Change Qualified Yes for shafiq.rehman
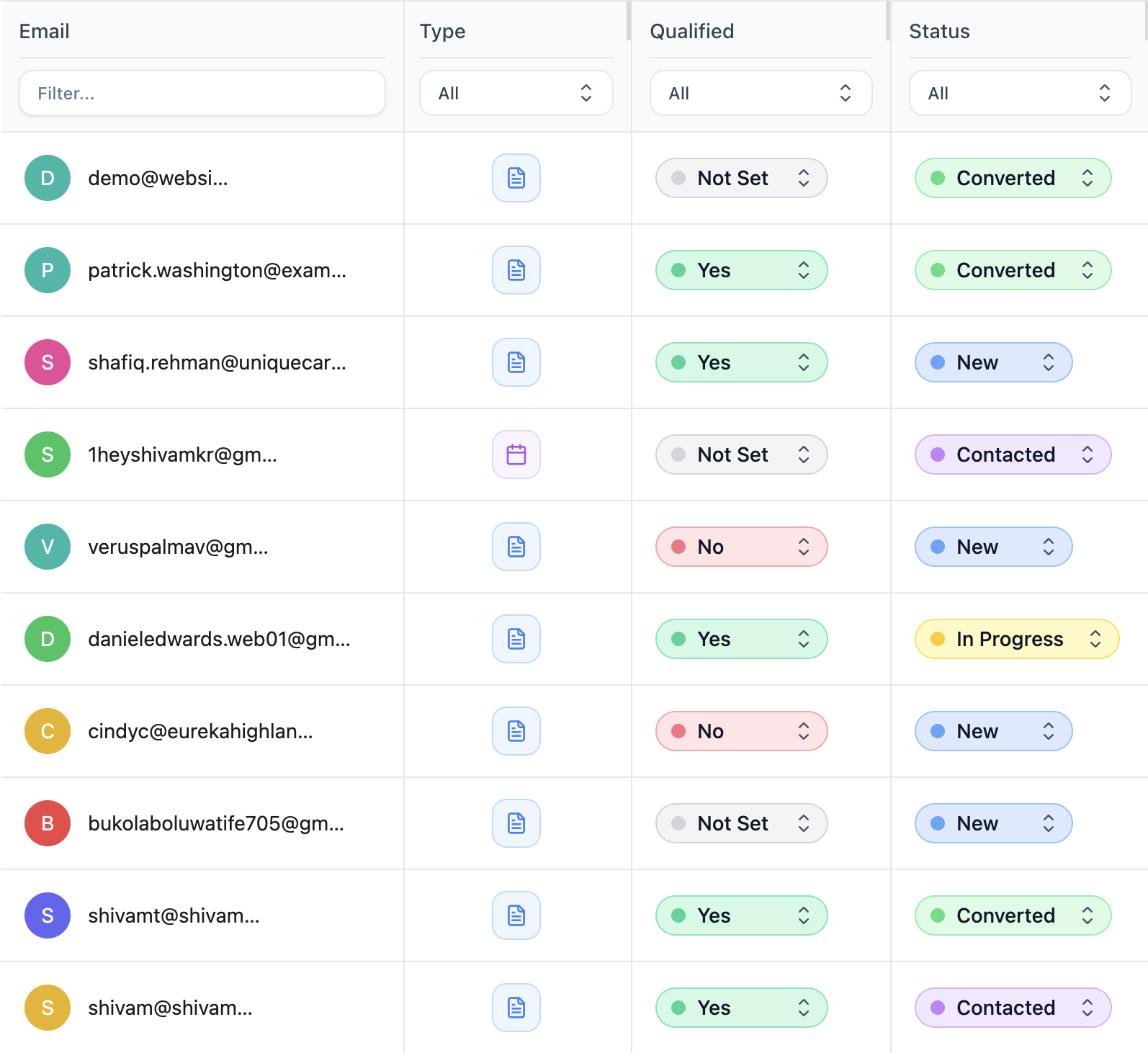This screenshot has width=1148, height=1053. [x=742, y=362]
